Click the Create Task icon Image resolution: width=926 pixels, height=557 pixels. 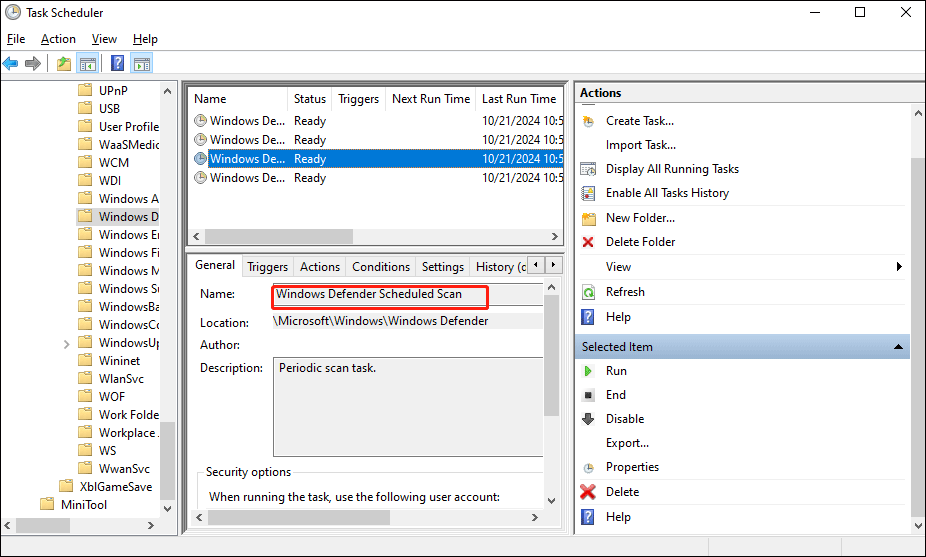pyautogui.click(x=588, y=121)
